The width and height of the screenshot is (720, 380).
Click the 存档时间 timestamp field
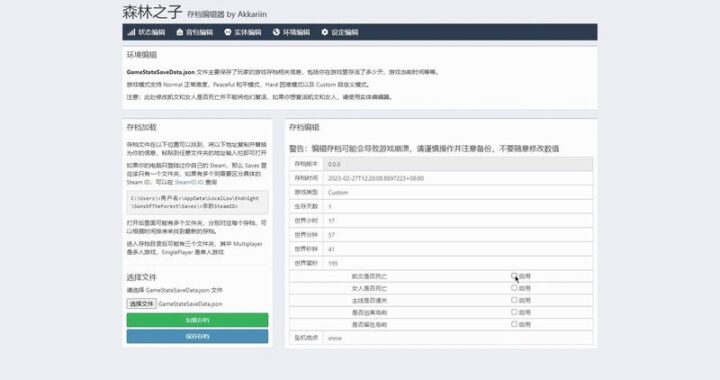tap(458, 178)
